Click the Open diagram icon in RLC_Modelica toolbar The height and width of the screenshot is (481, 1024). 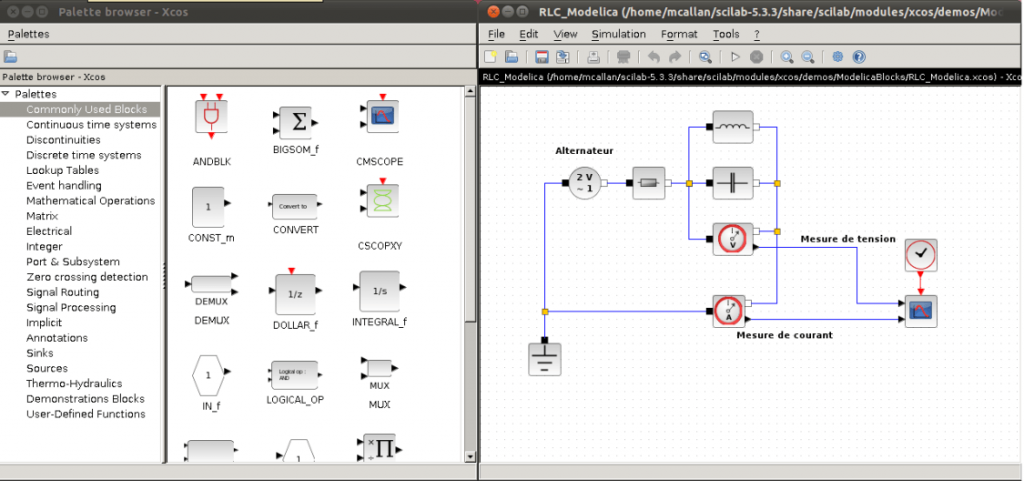(x=512, y=57)
